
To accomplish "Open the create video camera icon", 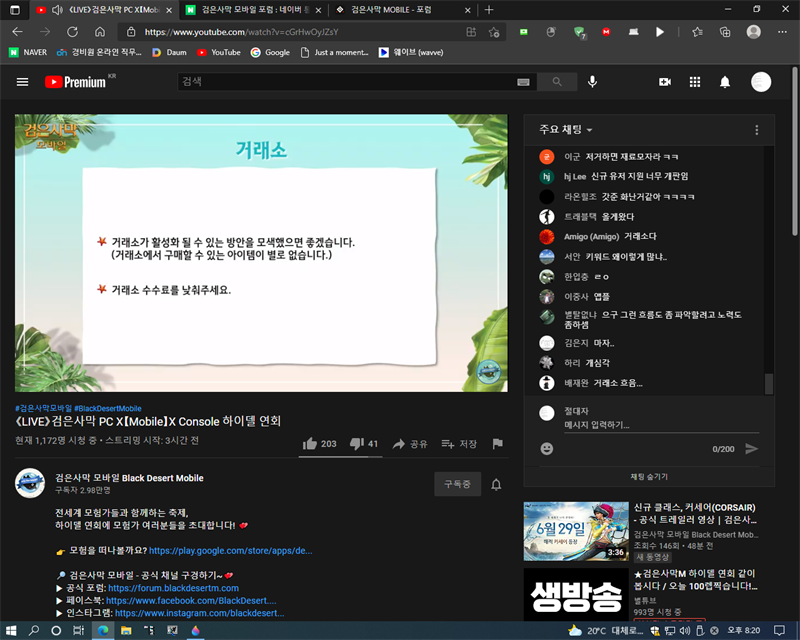I will click(665, 82).
